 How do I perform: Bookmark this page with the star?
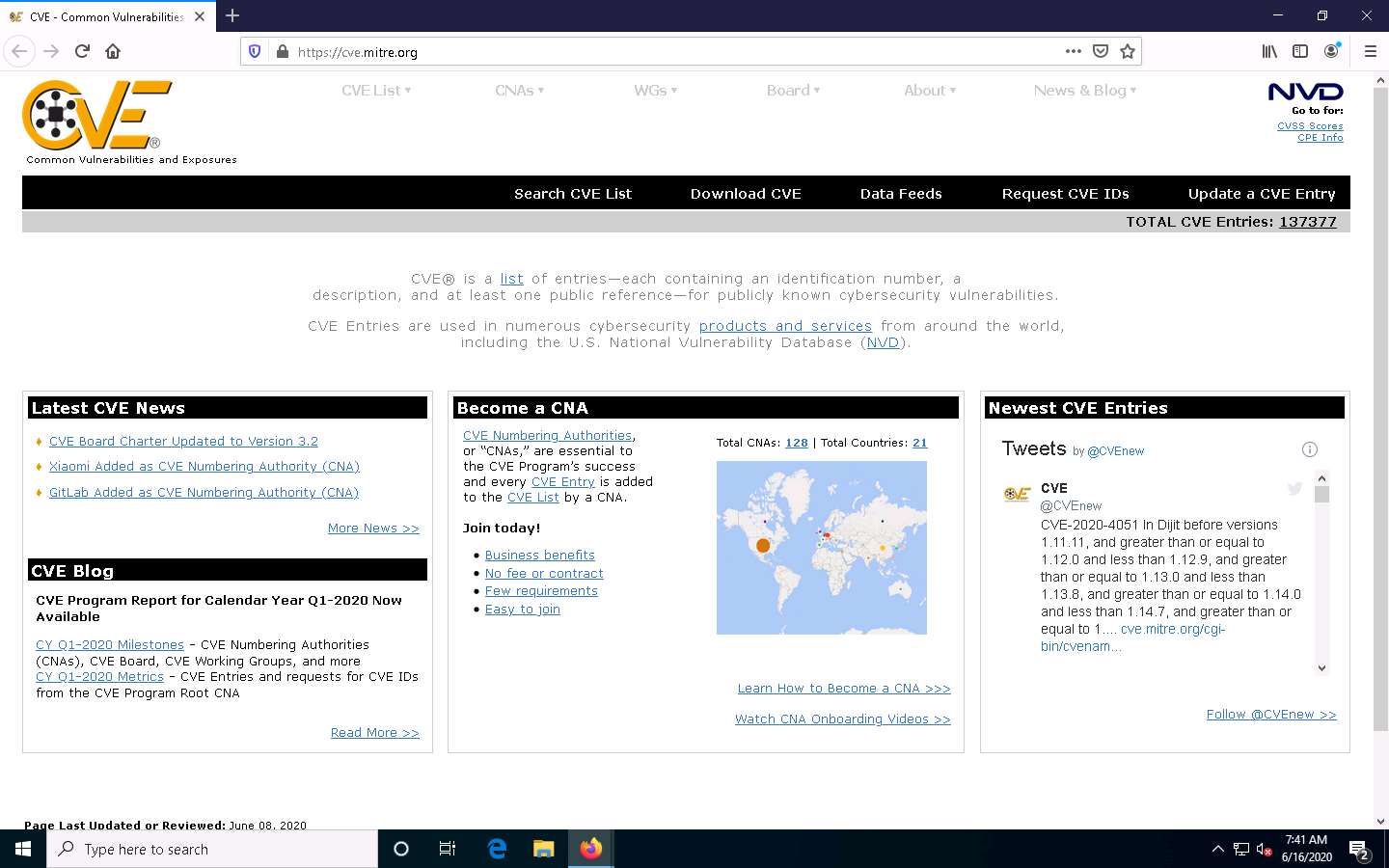(x=1128, y=51)
